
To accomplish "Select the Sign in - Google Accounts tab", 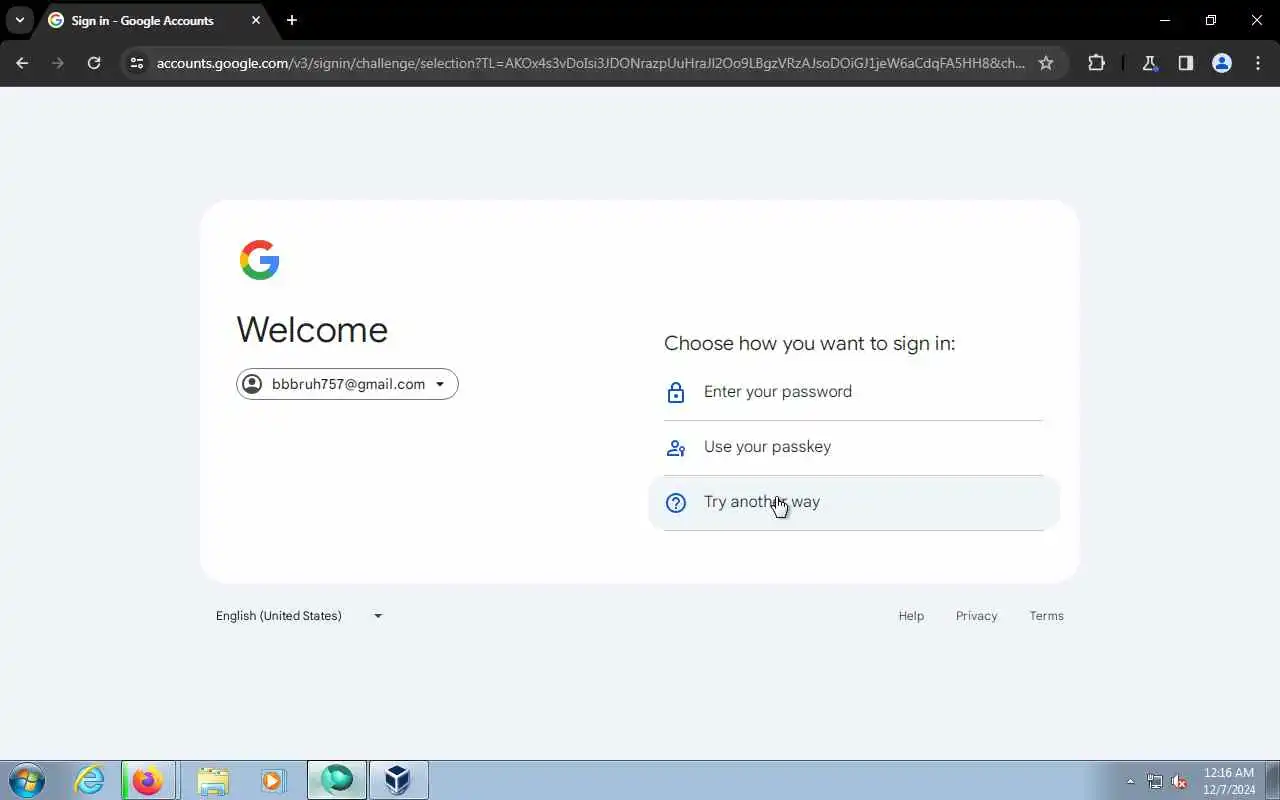I will pos(155,21).
